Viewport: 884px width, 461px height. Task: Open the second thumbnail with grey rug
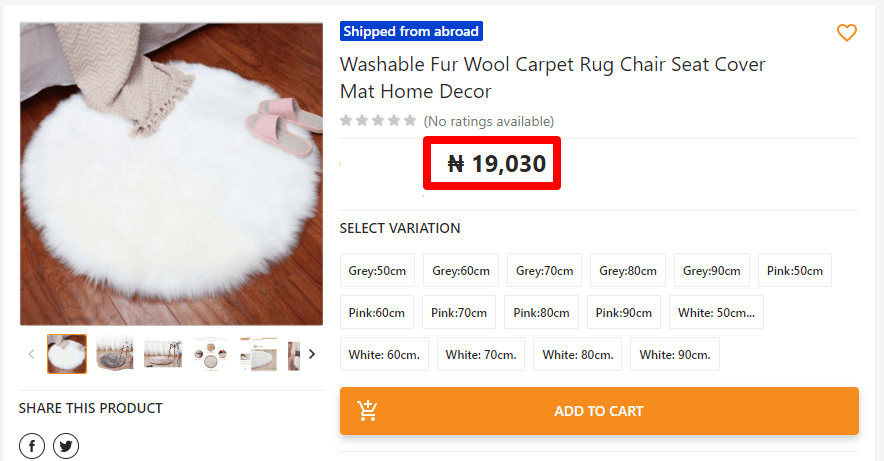coord(115,354)
